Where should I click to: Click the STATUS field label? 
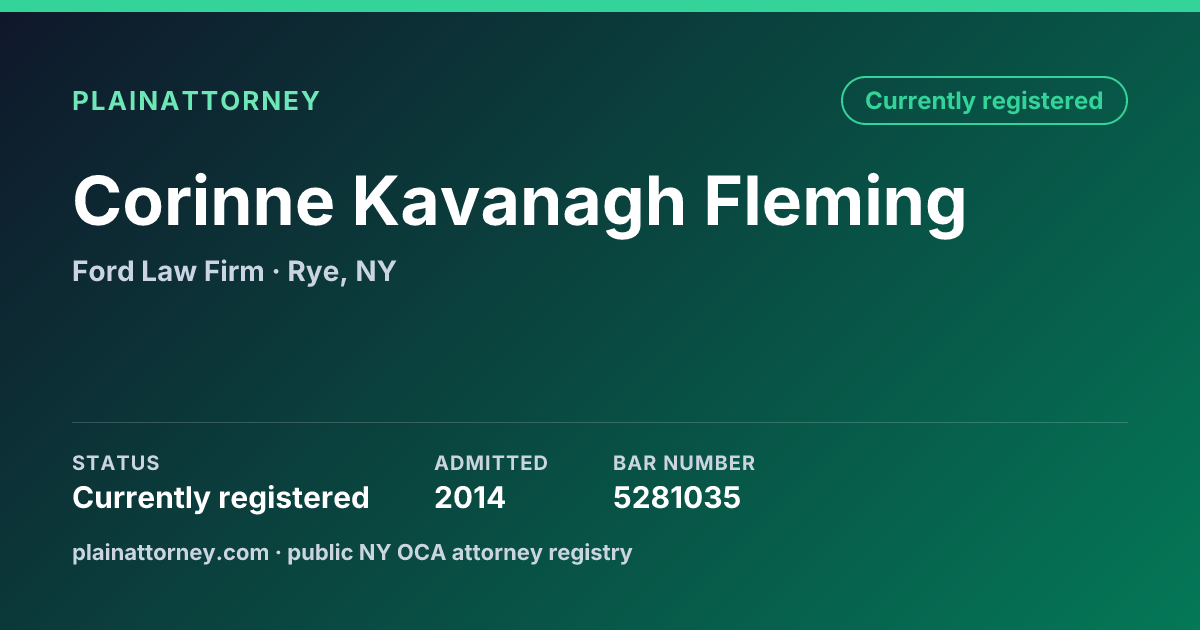[116, 463]
